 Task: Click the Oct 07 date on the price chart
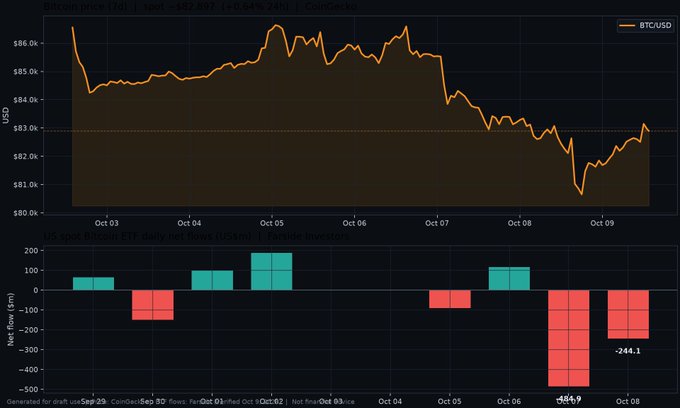click(437, 223)
